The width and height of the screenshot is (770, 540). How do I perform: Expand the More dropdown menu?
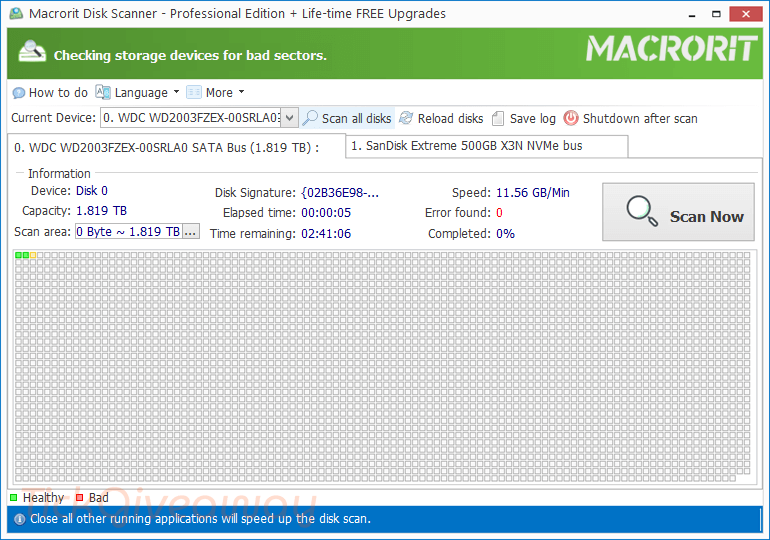point(241,92)
